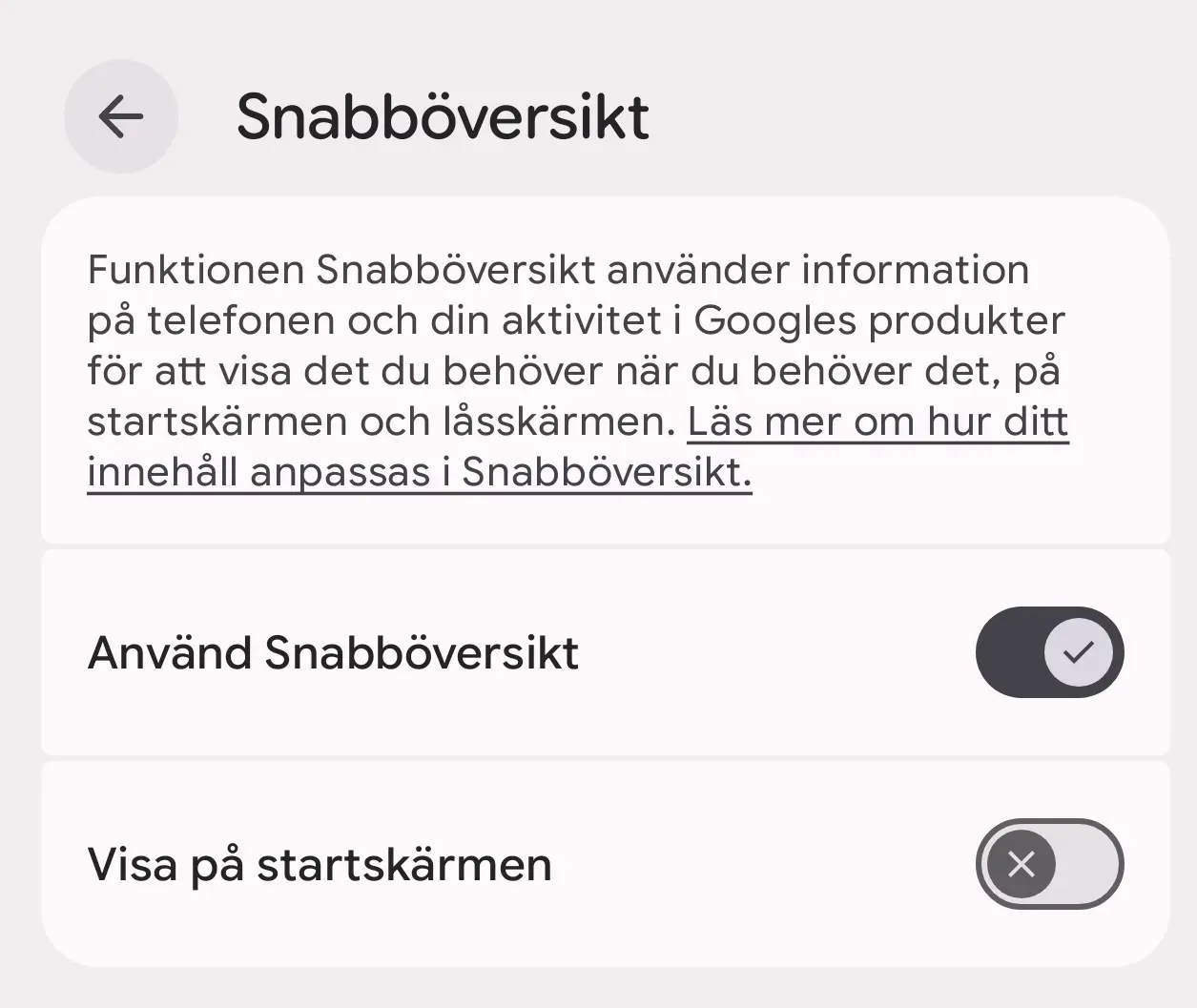The image size is (1197, 1008).
Task: Turn off the Använd Snabböversikt toggle
Action: click(x=1049, y=652)
